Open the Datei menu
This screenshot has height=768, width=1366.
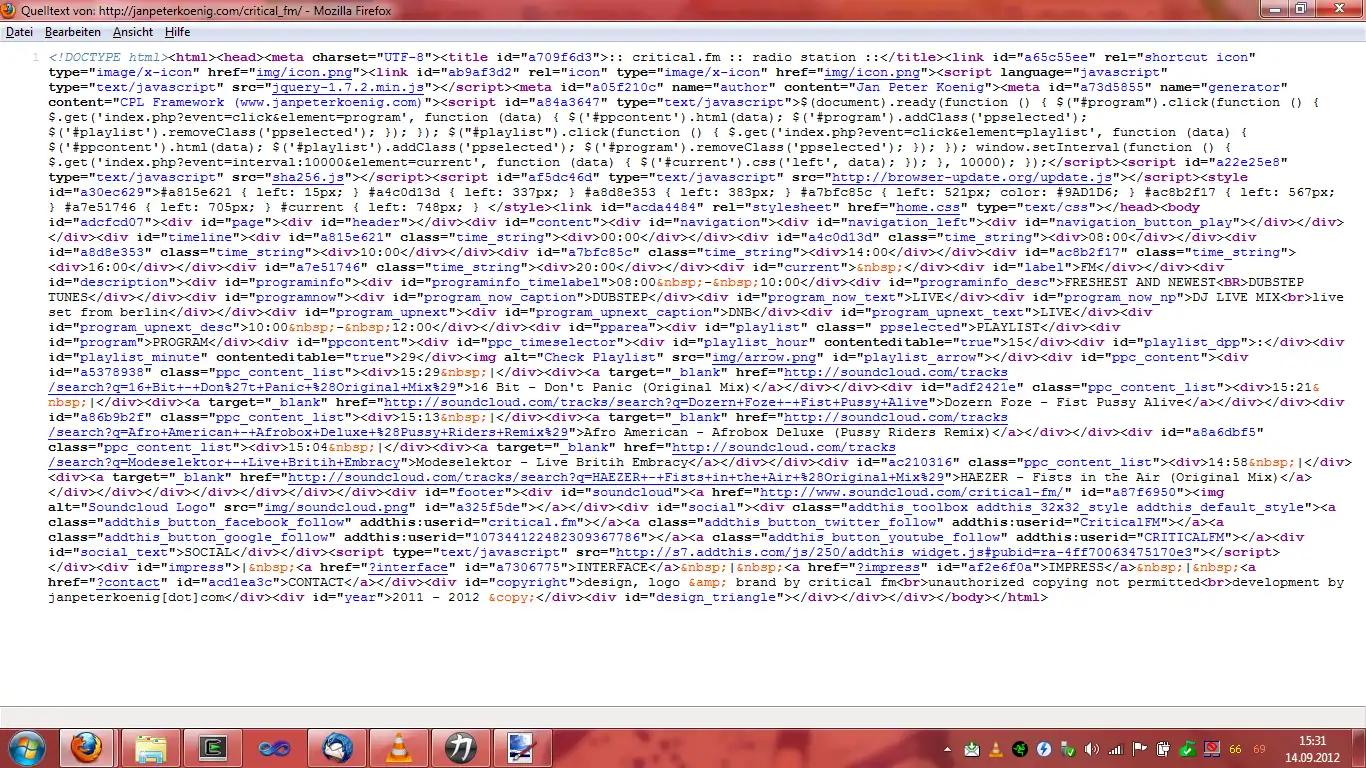19,32
